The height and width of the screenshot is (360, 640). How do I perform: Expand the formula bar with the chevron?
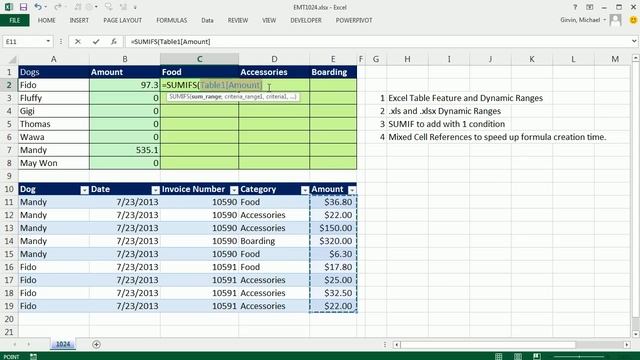point(634,41)
